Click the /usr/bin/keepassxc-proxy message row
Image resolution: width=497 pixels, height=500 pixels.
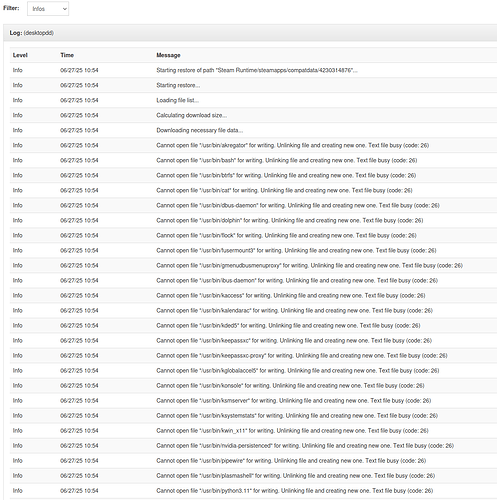253,355
